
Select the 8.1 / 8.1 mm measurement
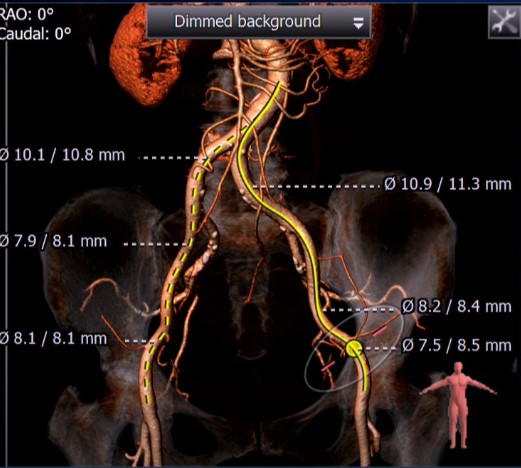coord(53,339)
